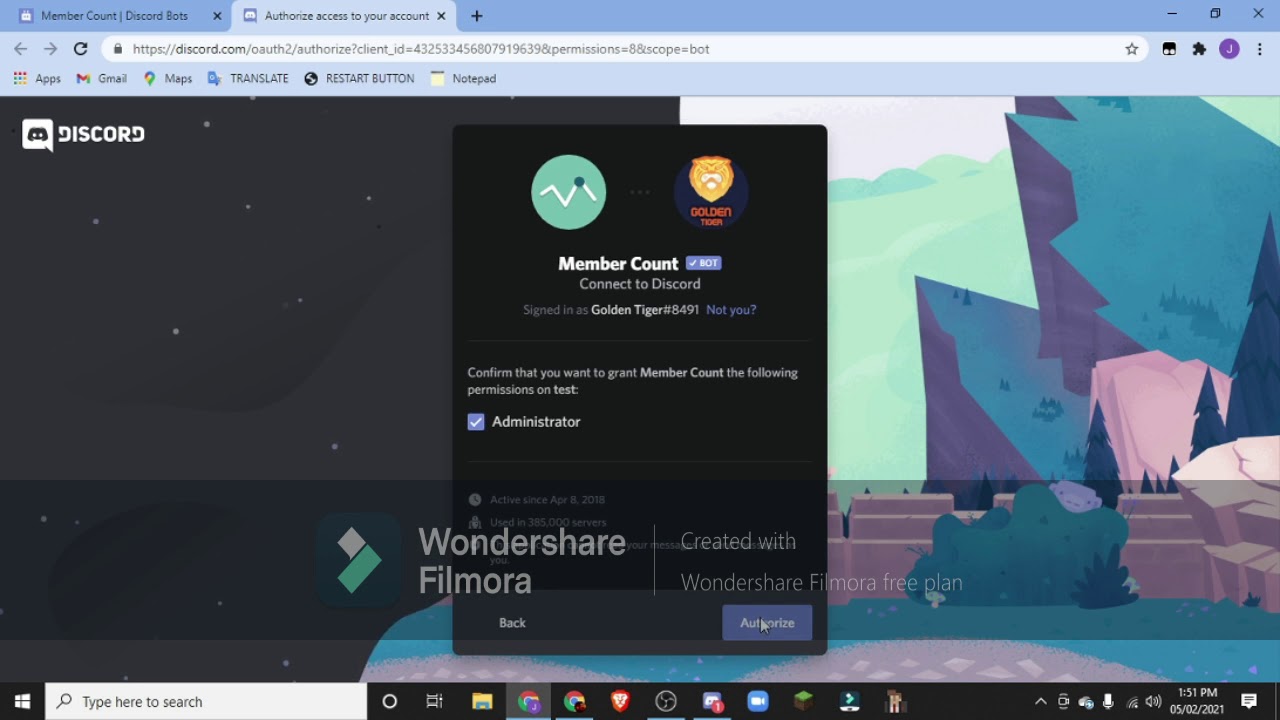Viewport: 1280px width, 720px height.
Task: Open Maps bookmark
Action: pos(167,78)
